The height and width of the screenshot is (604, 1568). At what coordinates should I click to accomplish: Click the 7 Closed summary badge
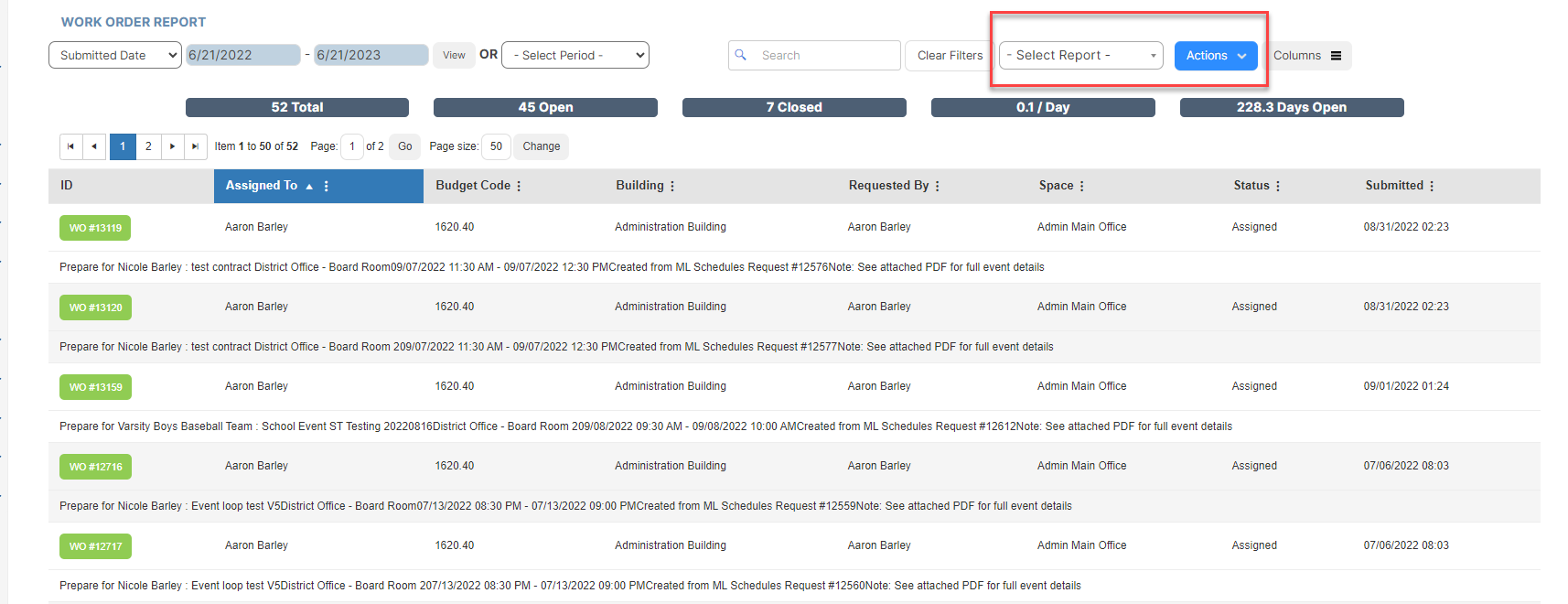[x=794, y=107]
